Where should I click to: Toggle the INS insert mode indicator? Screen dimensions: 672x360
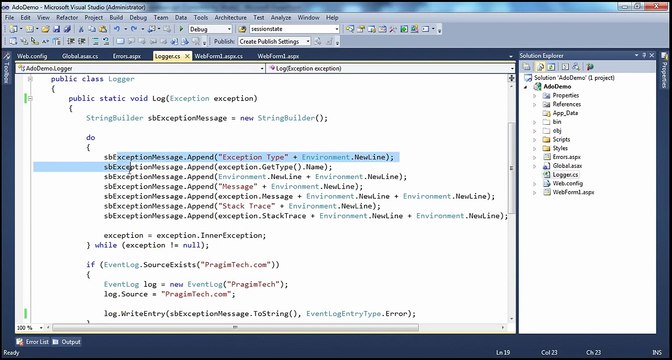point(657,352)
